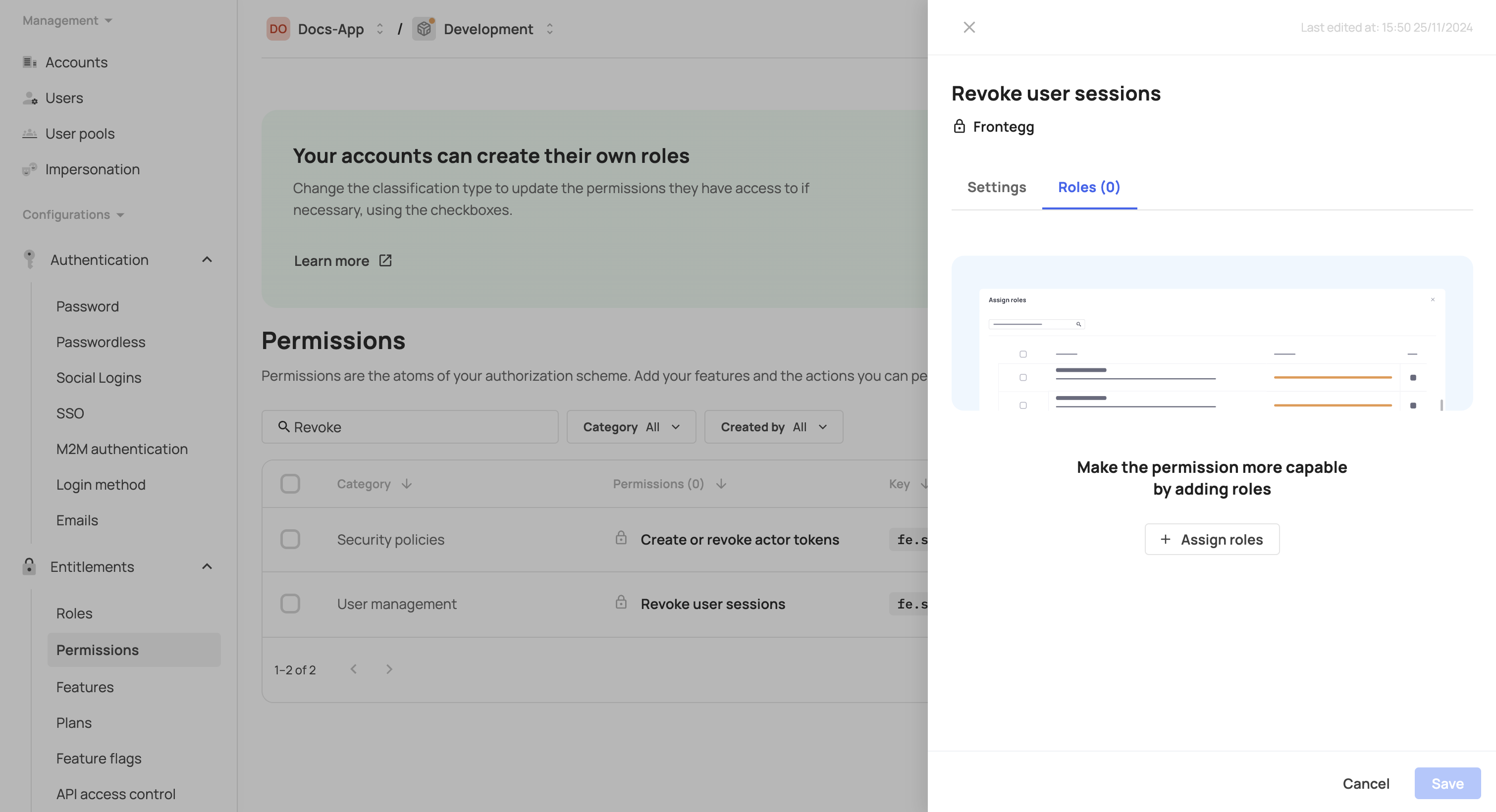Collapse the Authentication section chevron
Screen dimensions: 1496x812
(x=207, y=259)
